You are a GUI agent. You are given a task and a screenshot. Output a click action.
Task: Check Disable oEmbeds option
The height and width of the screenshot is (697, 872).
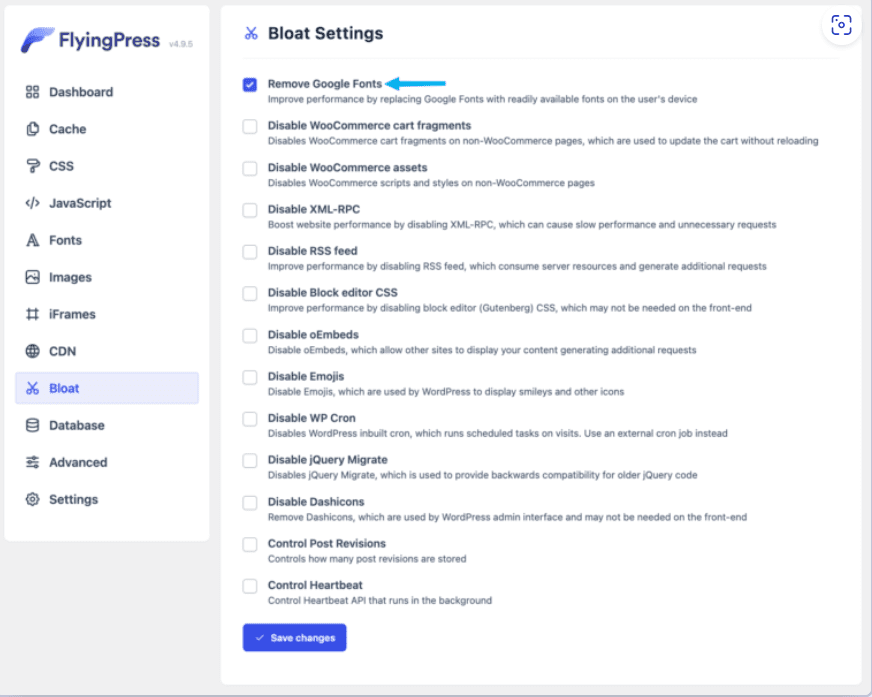click(250, 335)
